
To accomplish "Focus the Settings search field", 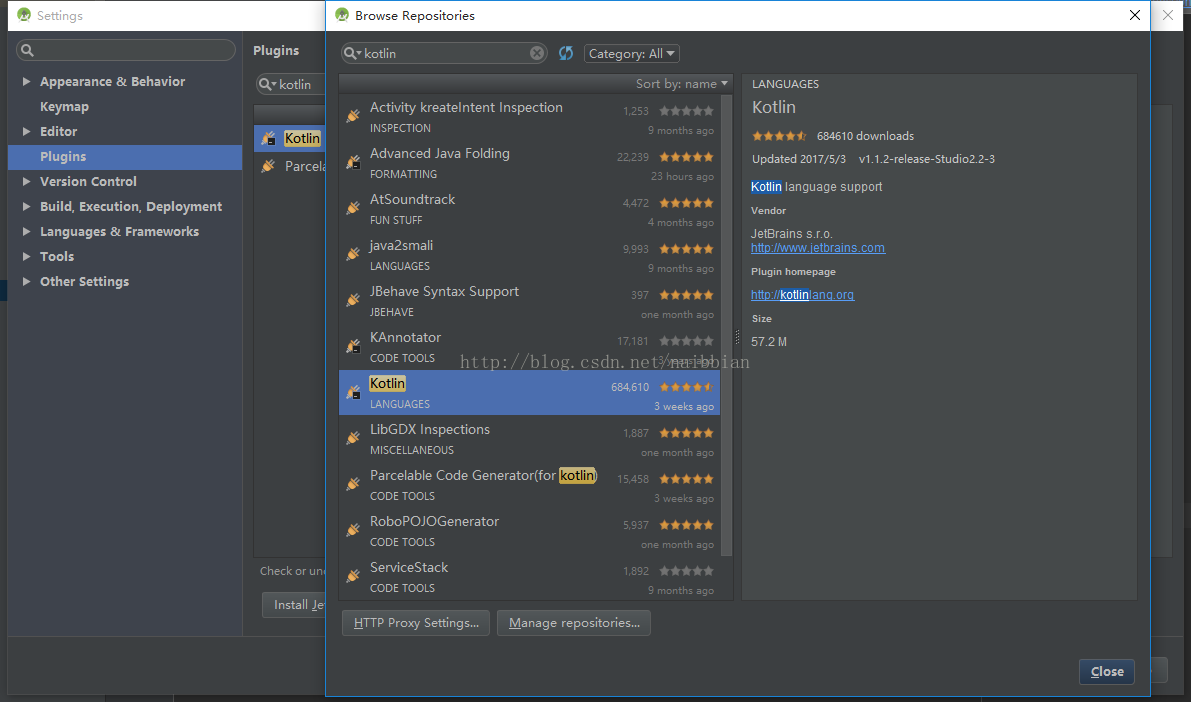I will (x=126, y=50).
